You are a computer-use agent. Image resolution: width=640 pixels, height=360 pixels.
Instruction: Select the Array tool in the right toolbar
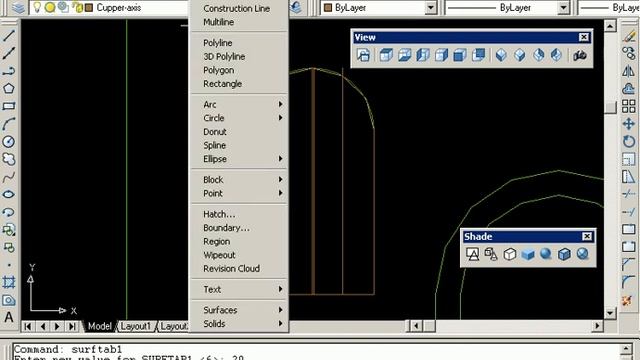click(629, 106)
